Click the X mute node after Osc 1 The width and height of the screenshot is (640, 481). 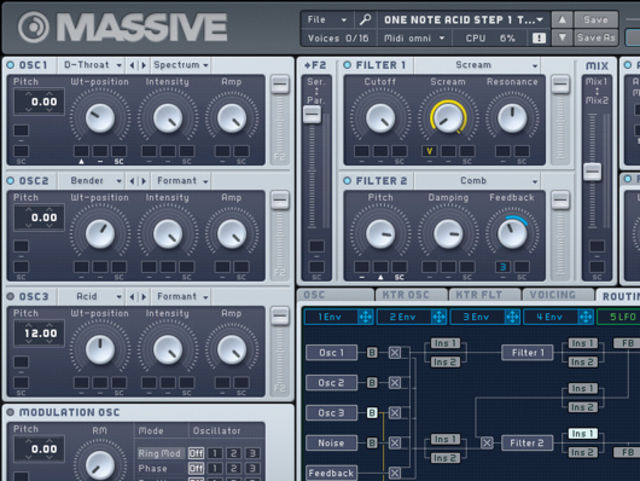click(395, 353)
